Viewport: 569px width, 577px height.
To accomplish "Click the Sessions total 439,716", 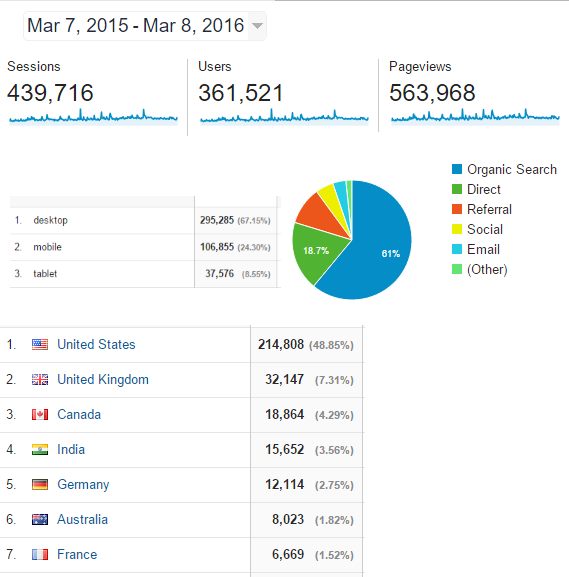I will click(50, 92).
